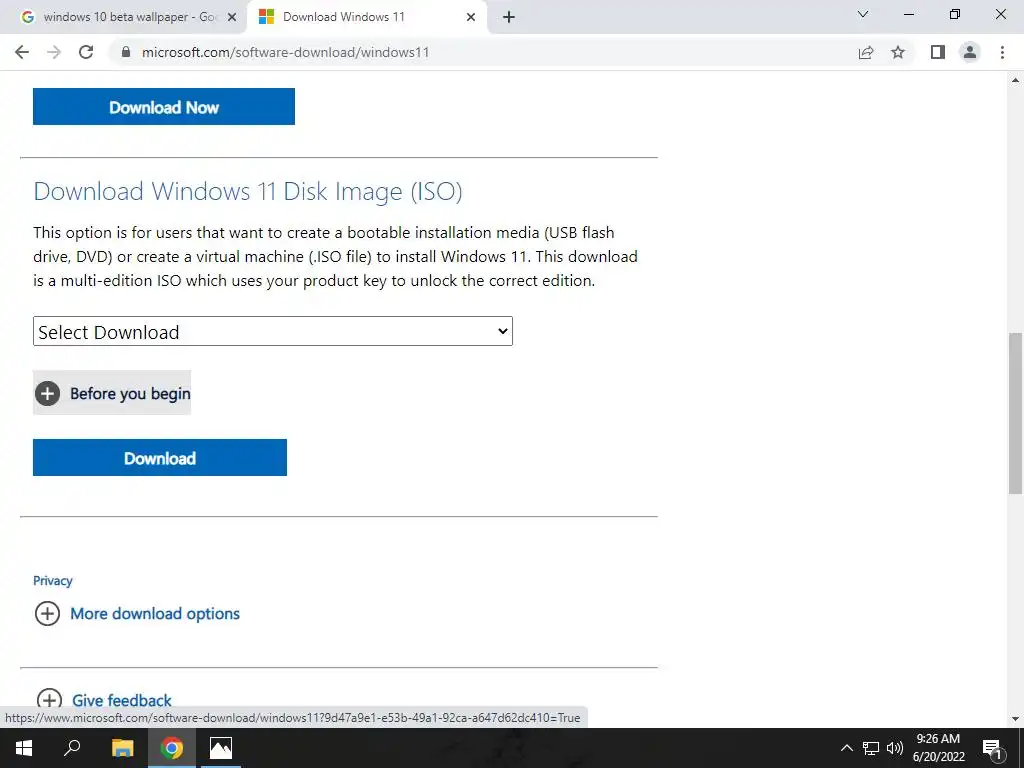Image resolution: width=1024 pixels, height=768 pixels.
Task: Open the taskbar clock and date
Action: (938, 748)
